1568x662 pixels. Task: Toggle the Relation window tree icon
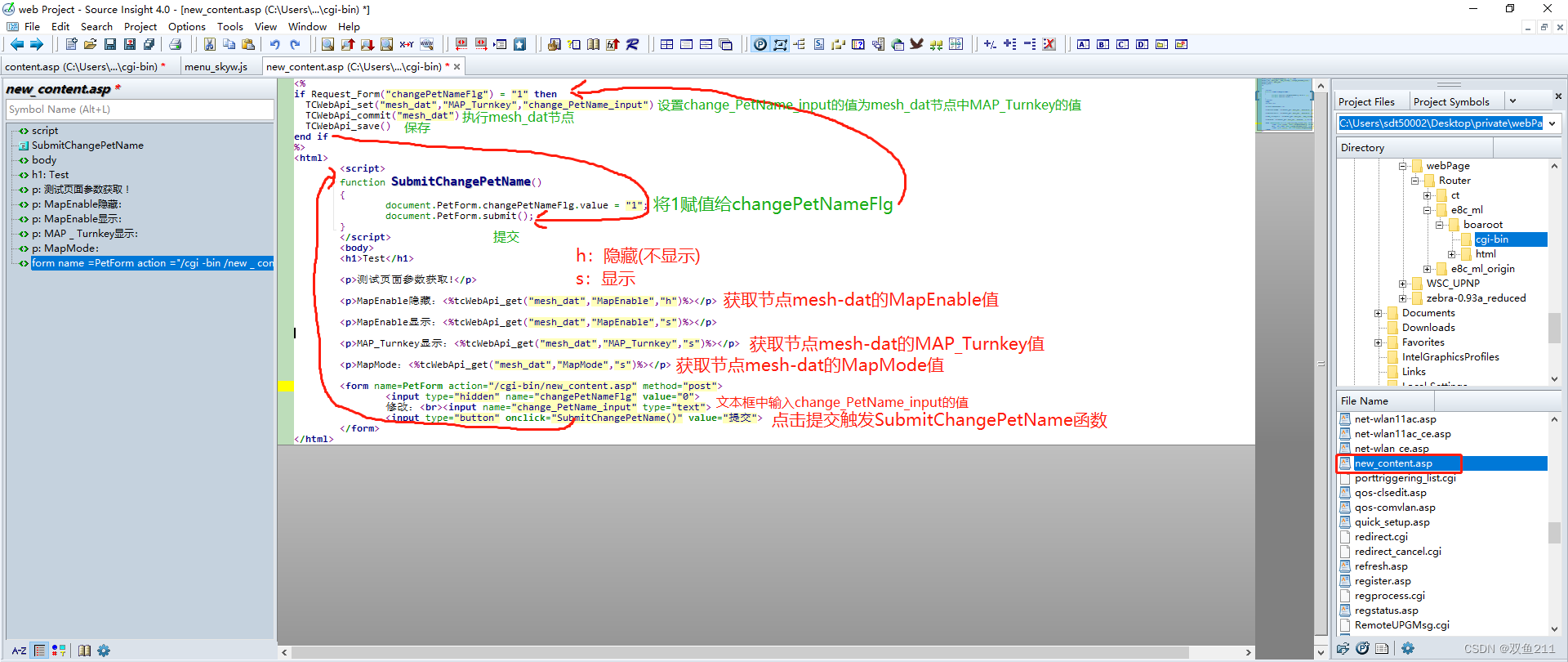pyautogui.click(x=799, y=44)
